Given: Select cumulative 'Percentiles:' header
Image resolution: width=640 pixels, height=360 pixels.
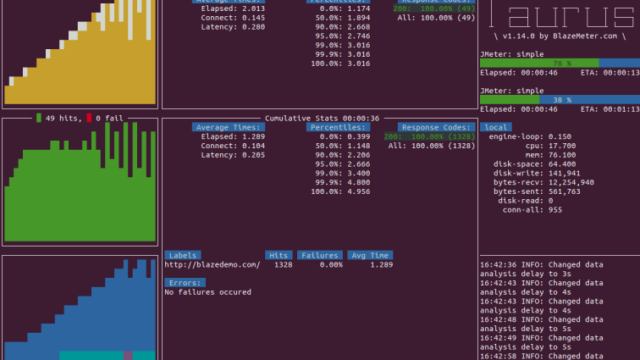Looking at the screenshot, I should (x=338, y=127).
